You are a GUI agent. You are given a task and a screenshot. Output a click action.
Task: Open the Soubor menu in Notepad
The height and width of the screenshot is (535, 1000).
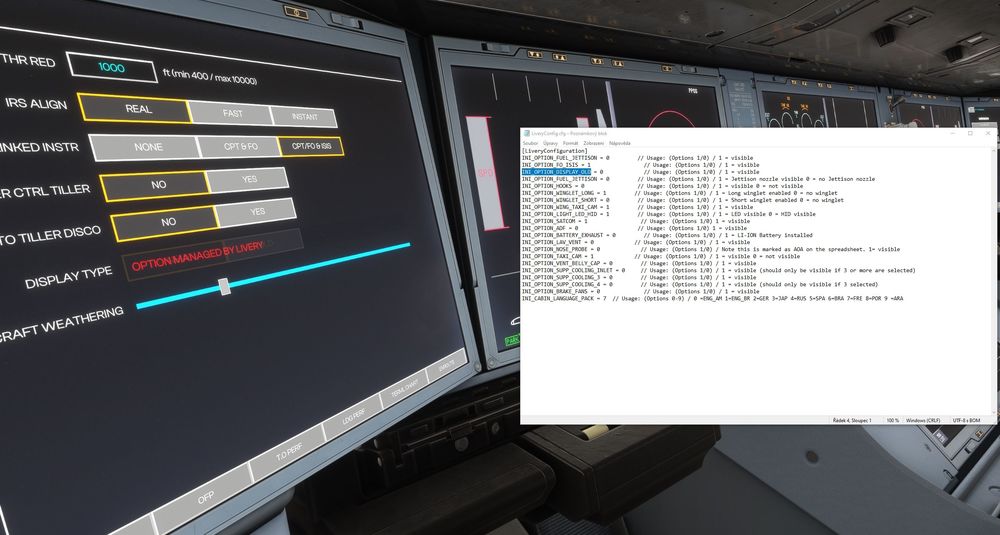pyautogui.click(x=531, y=143)
